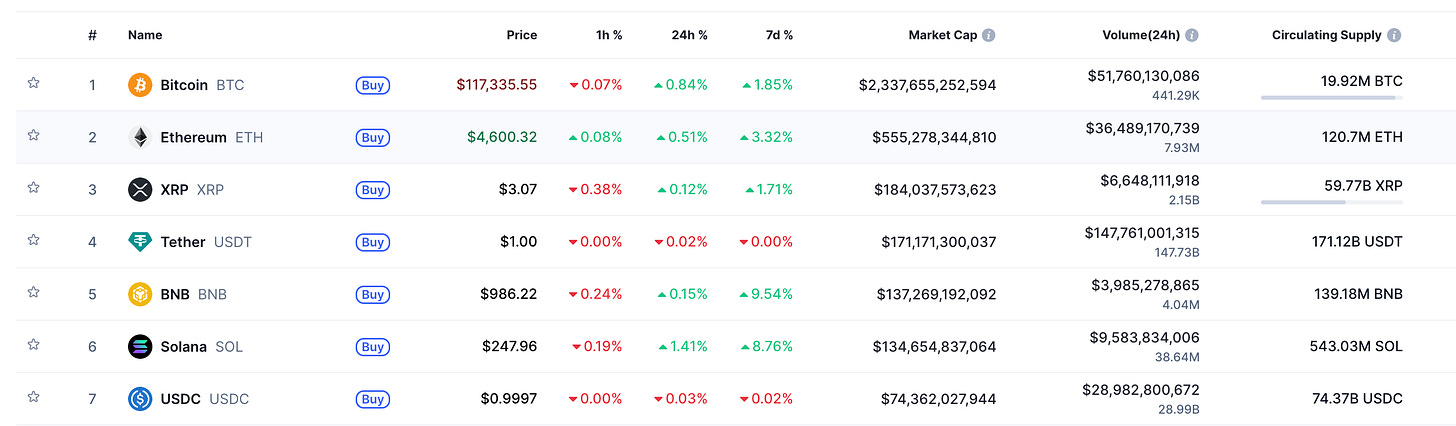
Task: Click Bitcoin circulating supply progress bar
Action: (1332, 98)
